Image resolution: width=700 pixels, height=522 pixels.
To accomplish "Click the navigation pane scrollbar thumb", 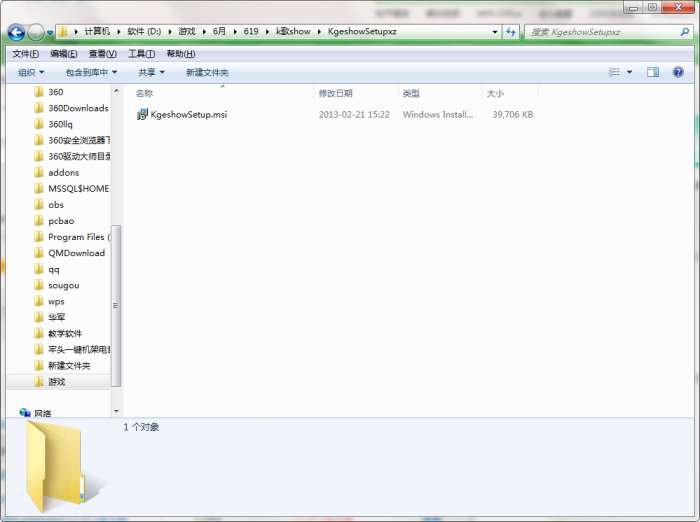I will tap(116, 305).
